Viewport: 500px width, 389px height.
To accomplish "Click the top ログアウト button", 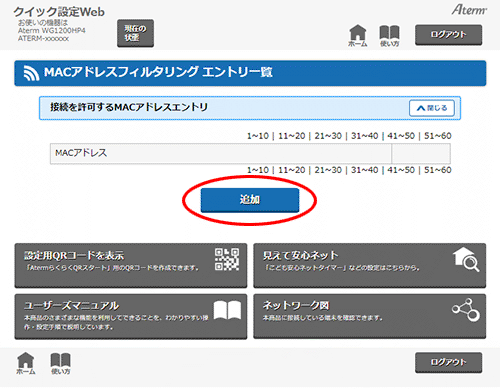I will pos(448,34).
